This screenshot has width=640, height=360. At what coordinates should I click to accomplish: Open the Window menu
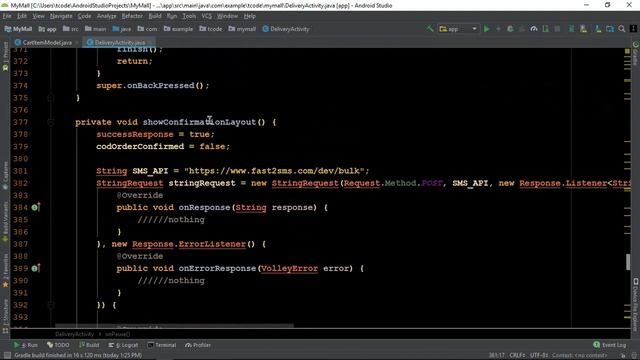(227, 16)
